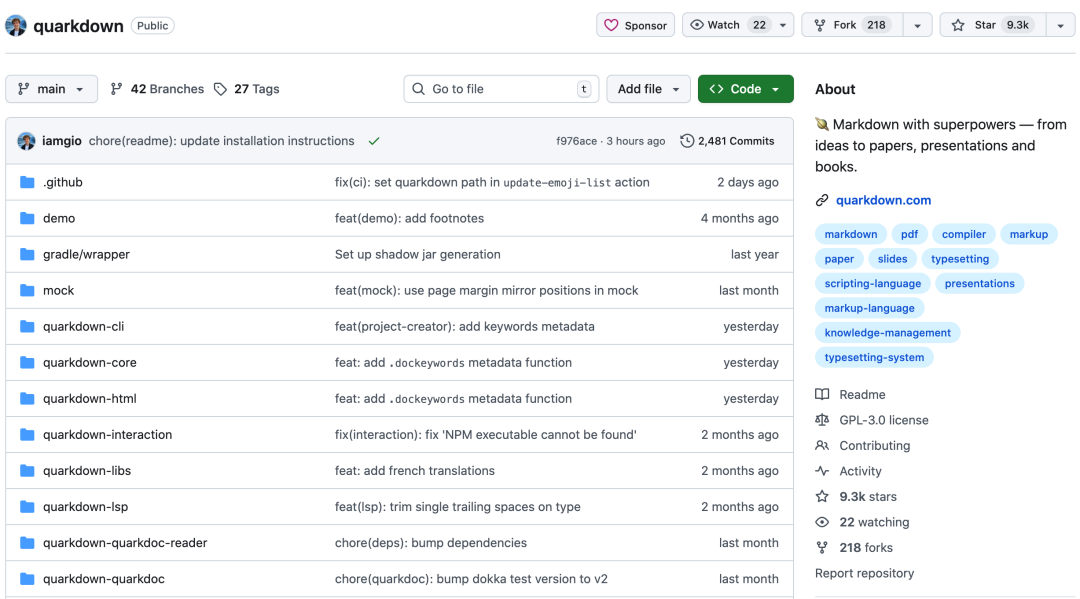Viewport: 1080px width, 599px height.
Task: Click the GPL-3.0 license scale icon
Action: [822, 420]
